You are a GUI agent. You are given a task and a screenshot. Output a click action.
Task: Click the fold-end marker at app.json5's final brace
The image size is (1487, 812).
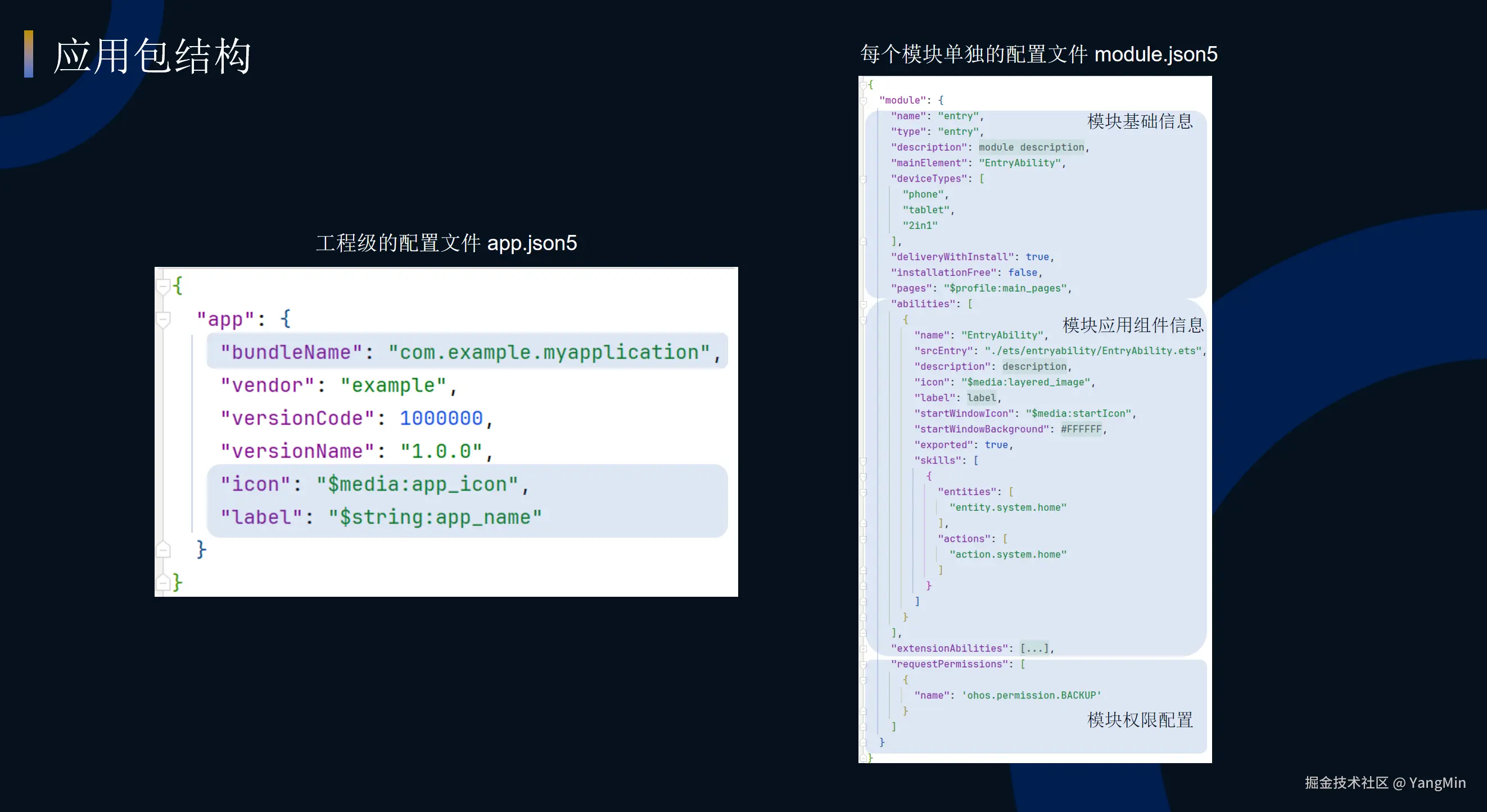(x=164, y=582)
